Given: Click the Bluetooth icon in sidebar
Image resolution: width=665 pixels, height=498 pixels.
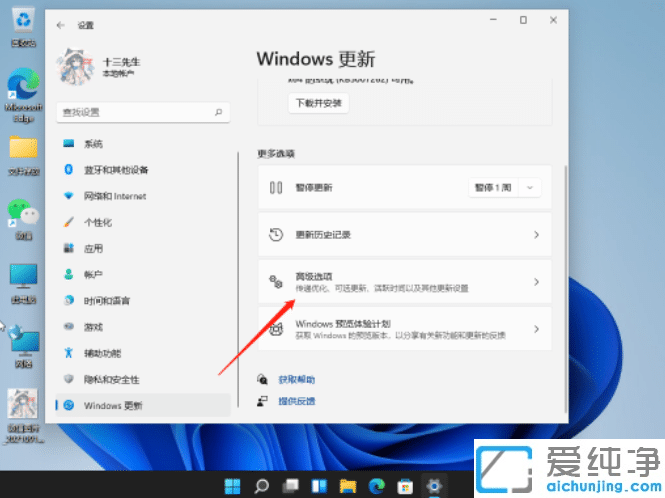Looking at the screenshot, I should pos(69,170).
